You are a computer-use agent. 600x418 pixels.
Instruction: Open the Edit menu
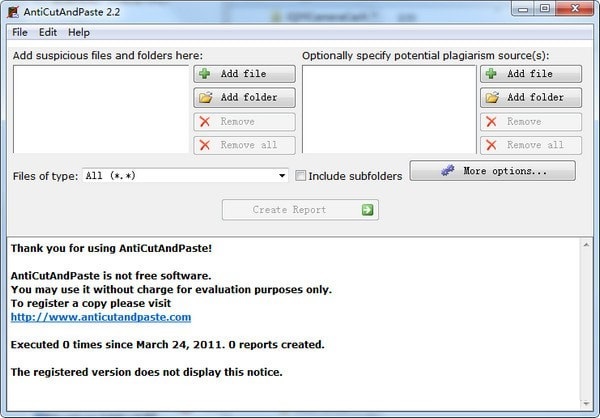(x=48, y=33)
